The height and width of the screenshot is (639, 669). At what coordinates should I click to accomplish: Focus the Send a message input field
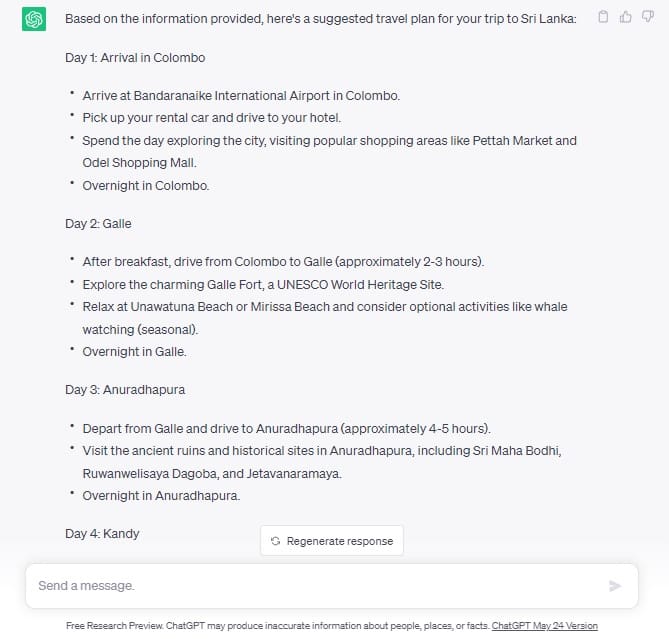pos(316,586)
